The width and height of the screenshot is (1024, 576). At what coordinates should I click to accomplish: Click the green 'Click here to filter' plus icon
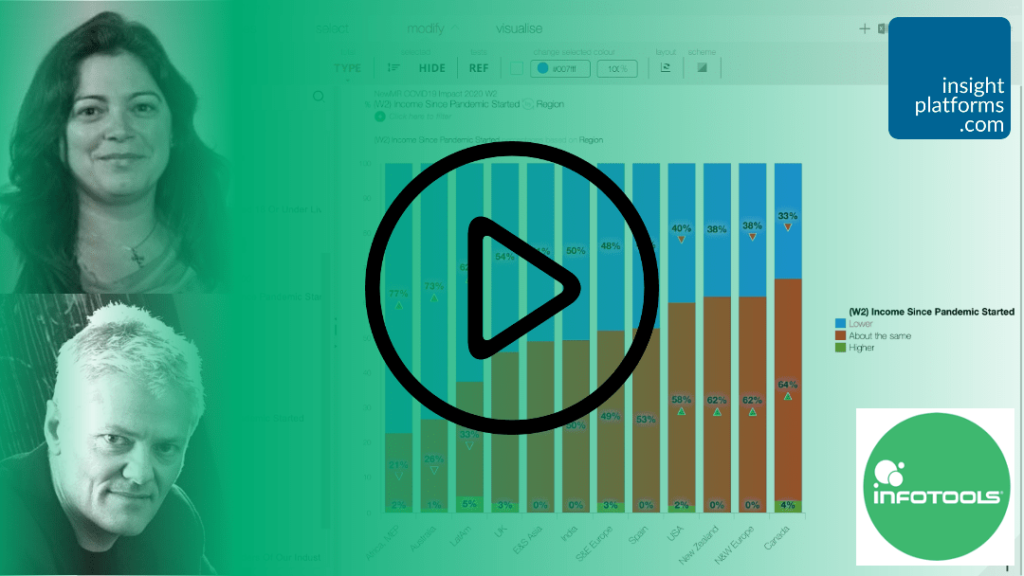[x=380, y=116]
